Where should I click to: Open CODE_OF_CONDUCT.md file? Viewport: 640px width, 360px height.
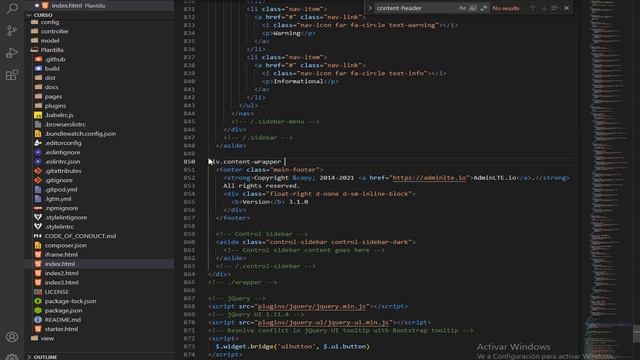click(x=80, y=236)
